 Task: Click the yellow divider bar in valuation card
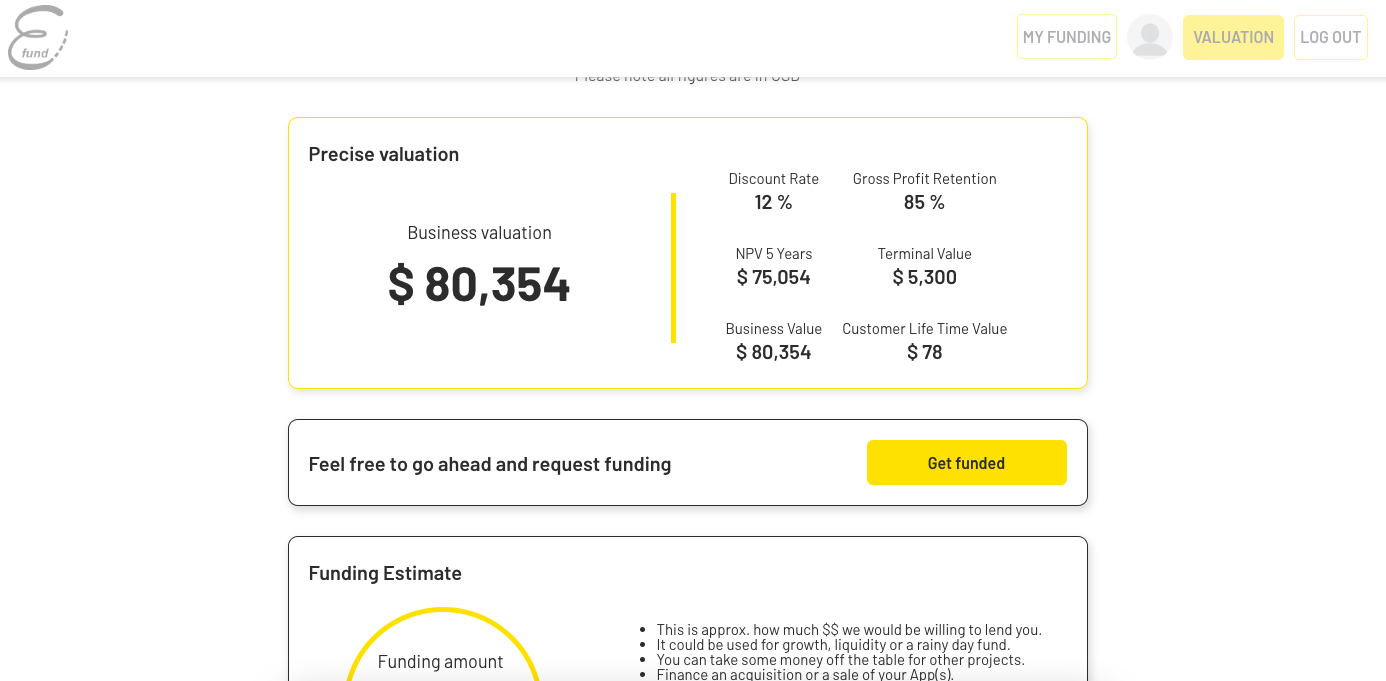tap(671, 268)
